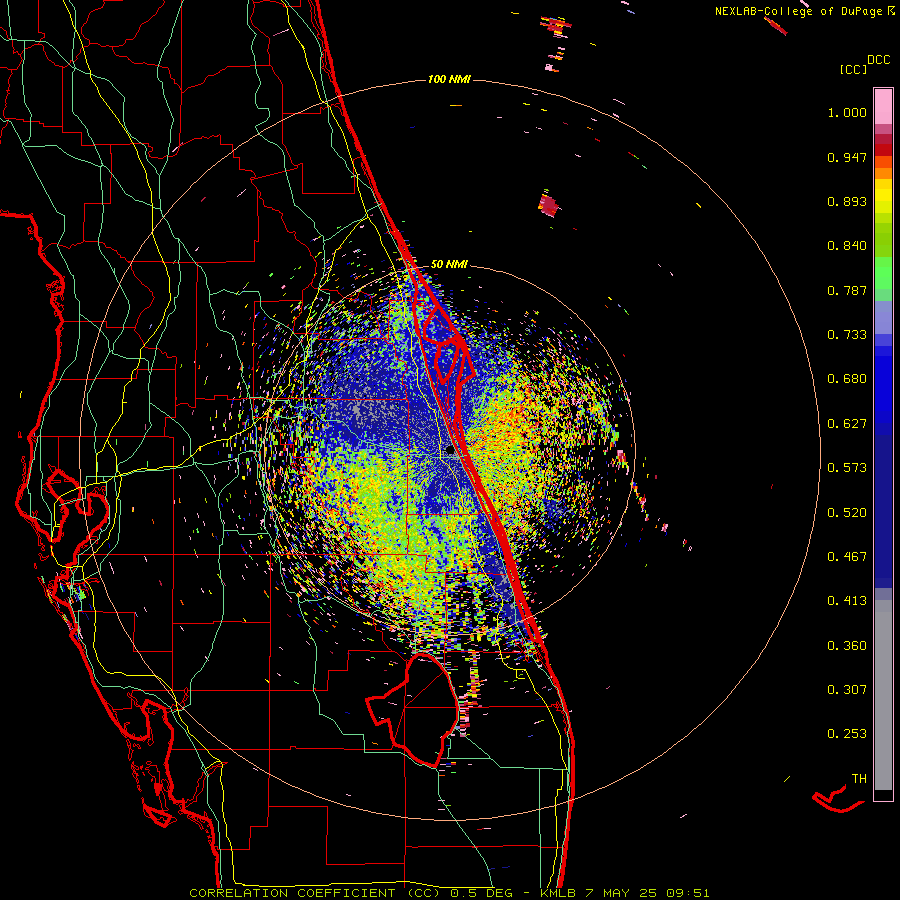This screenshot has height=900, width=900.
Task: Click the 0.467 color scale value
Action: [847, 557]
